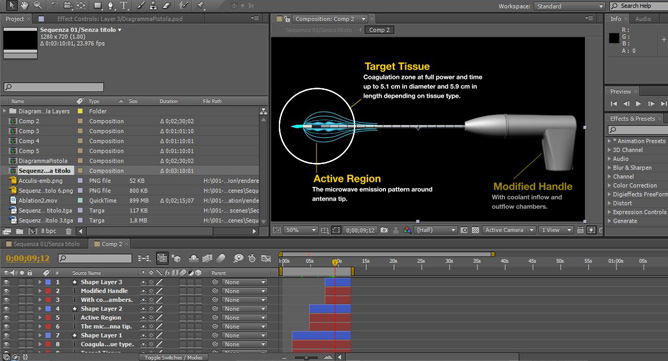Select the Pen tool
This screenshot has height=361, width=668.
pos(111,6)
